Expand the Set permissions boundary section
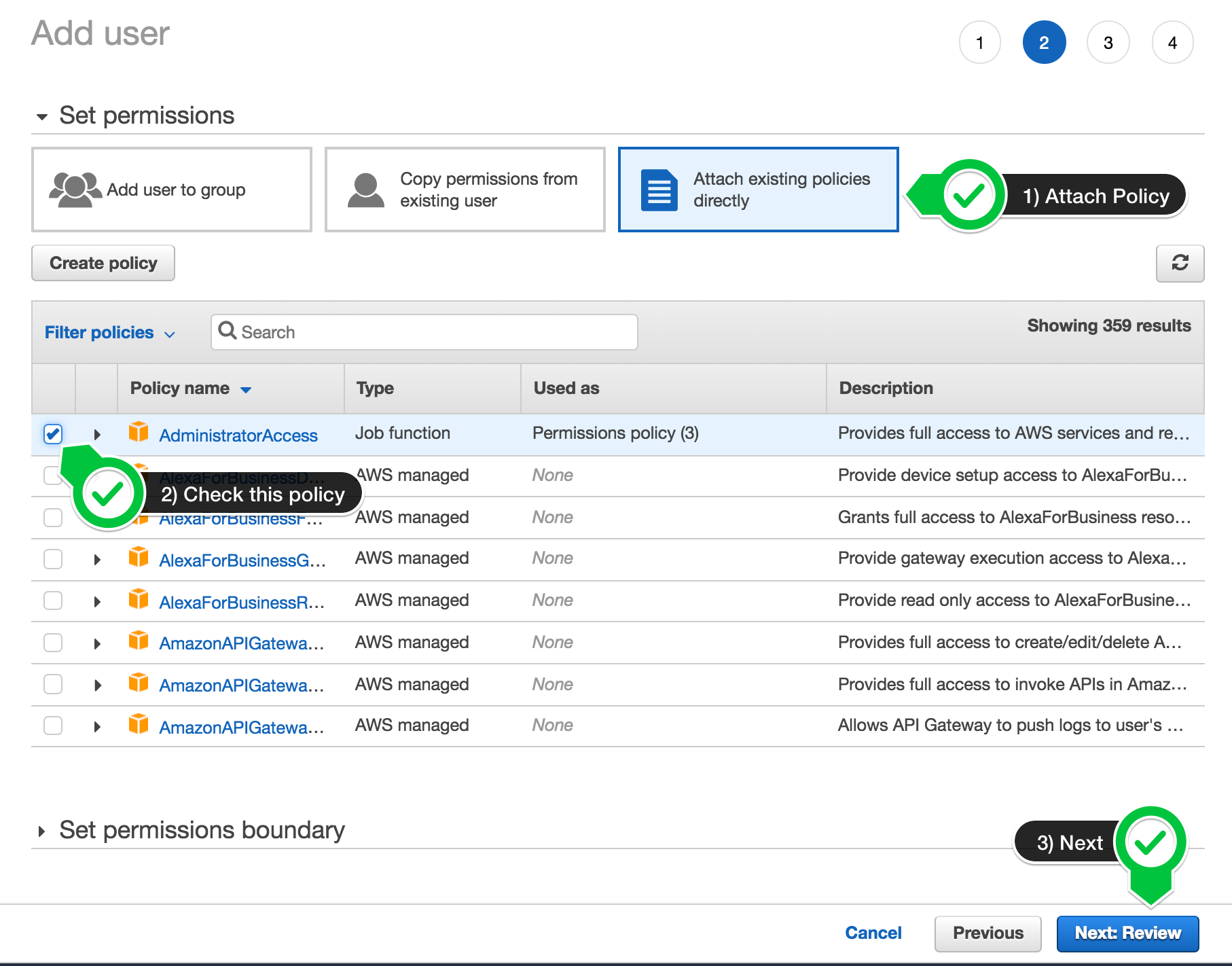Screen dimensions: 1232x966 (x=42, y=831)
